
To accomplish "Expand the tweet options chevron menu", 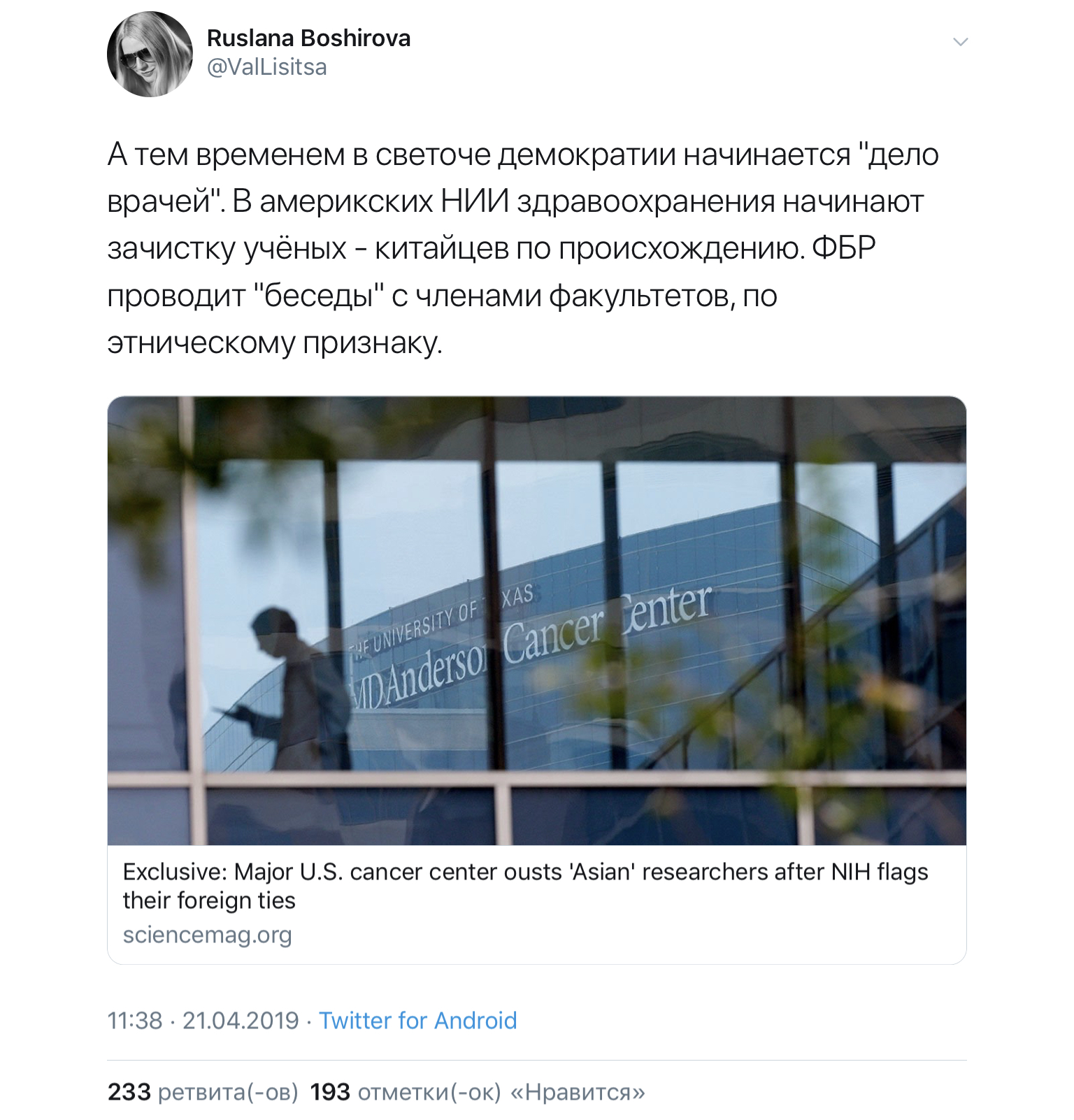I will pyautogui.click(x=960, y=42).
